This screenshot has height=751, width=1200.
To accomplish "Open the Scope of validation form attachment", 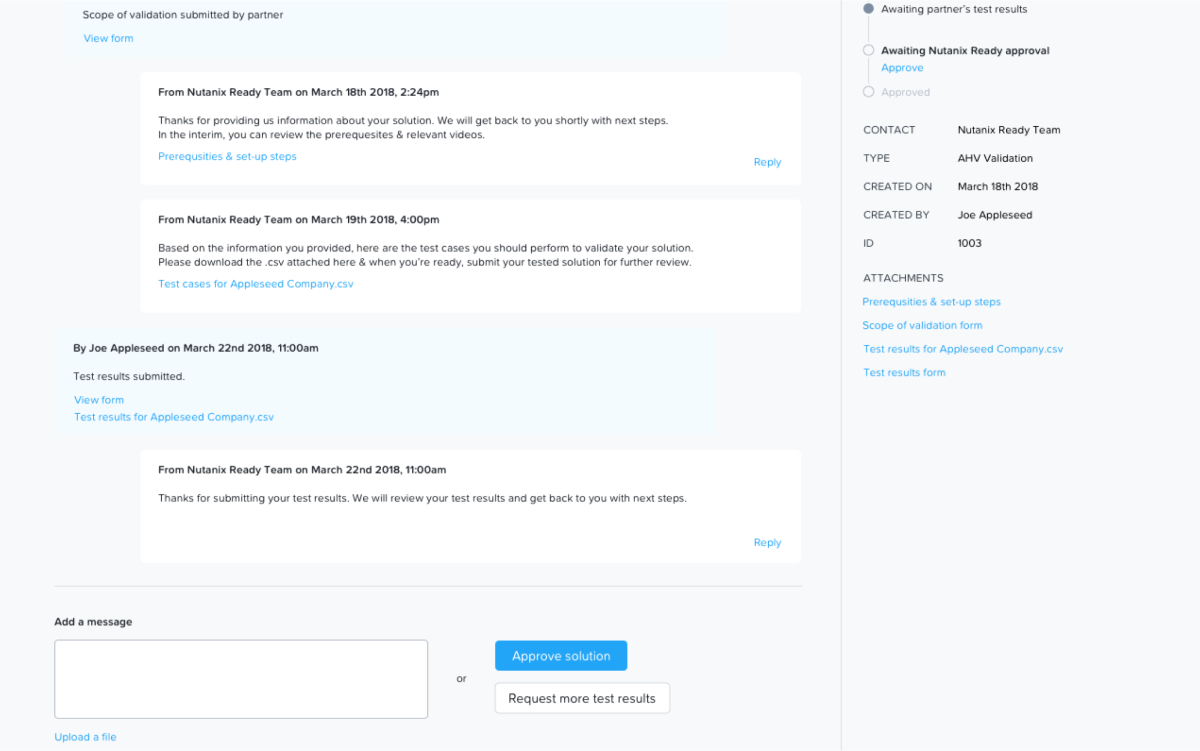I will (922, 325).
